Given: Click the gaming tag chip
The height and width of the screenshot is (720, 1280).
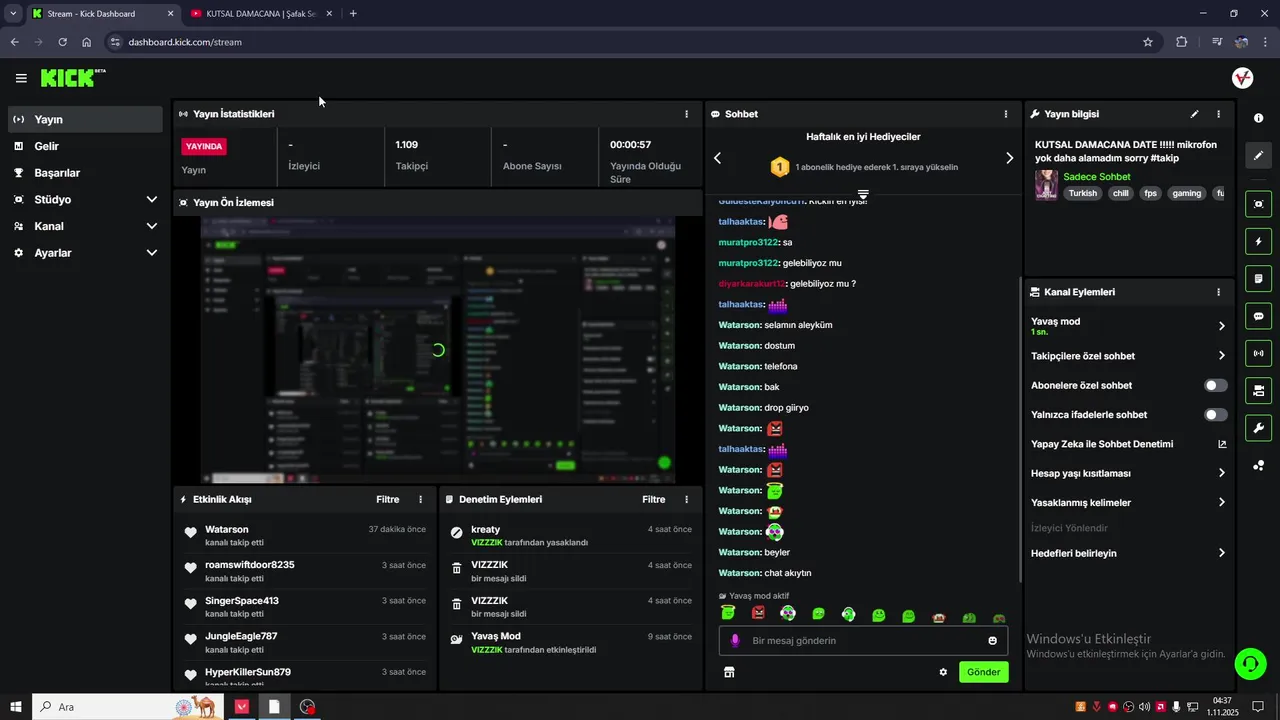Looking at the screenshot, I should tap(1186, 194).
